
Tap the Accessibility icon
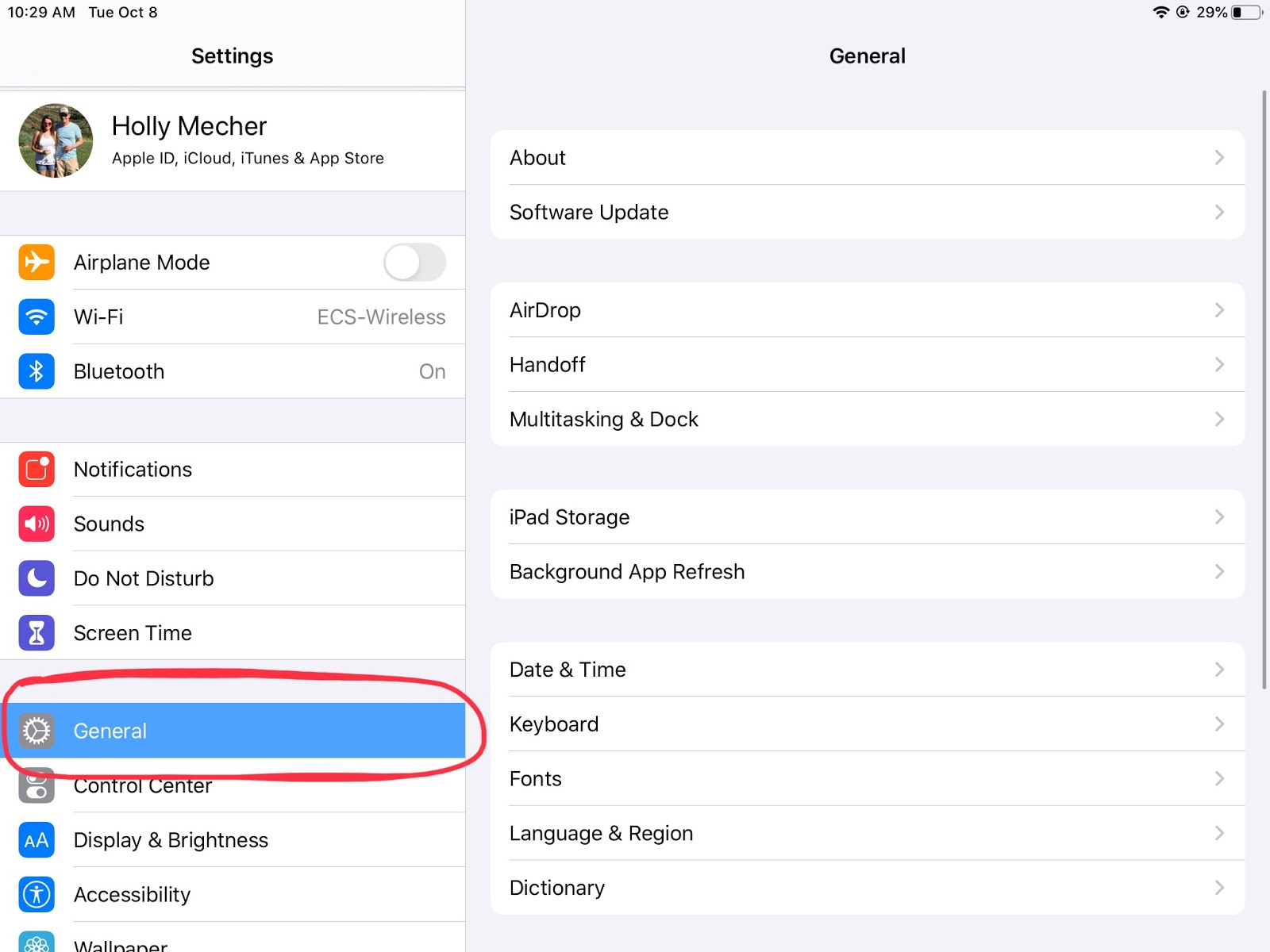(37, 894)
